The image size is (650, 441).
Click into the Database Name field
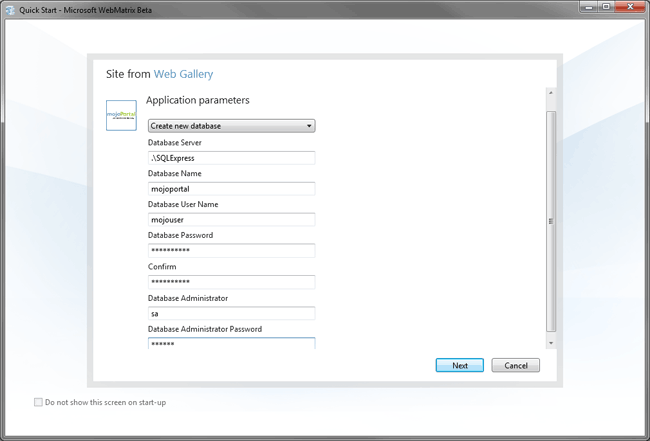231,189
